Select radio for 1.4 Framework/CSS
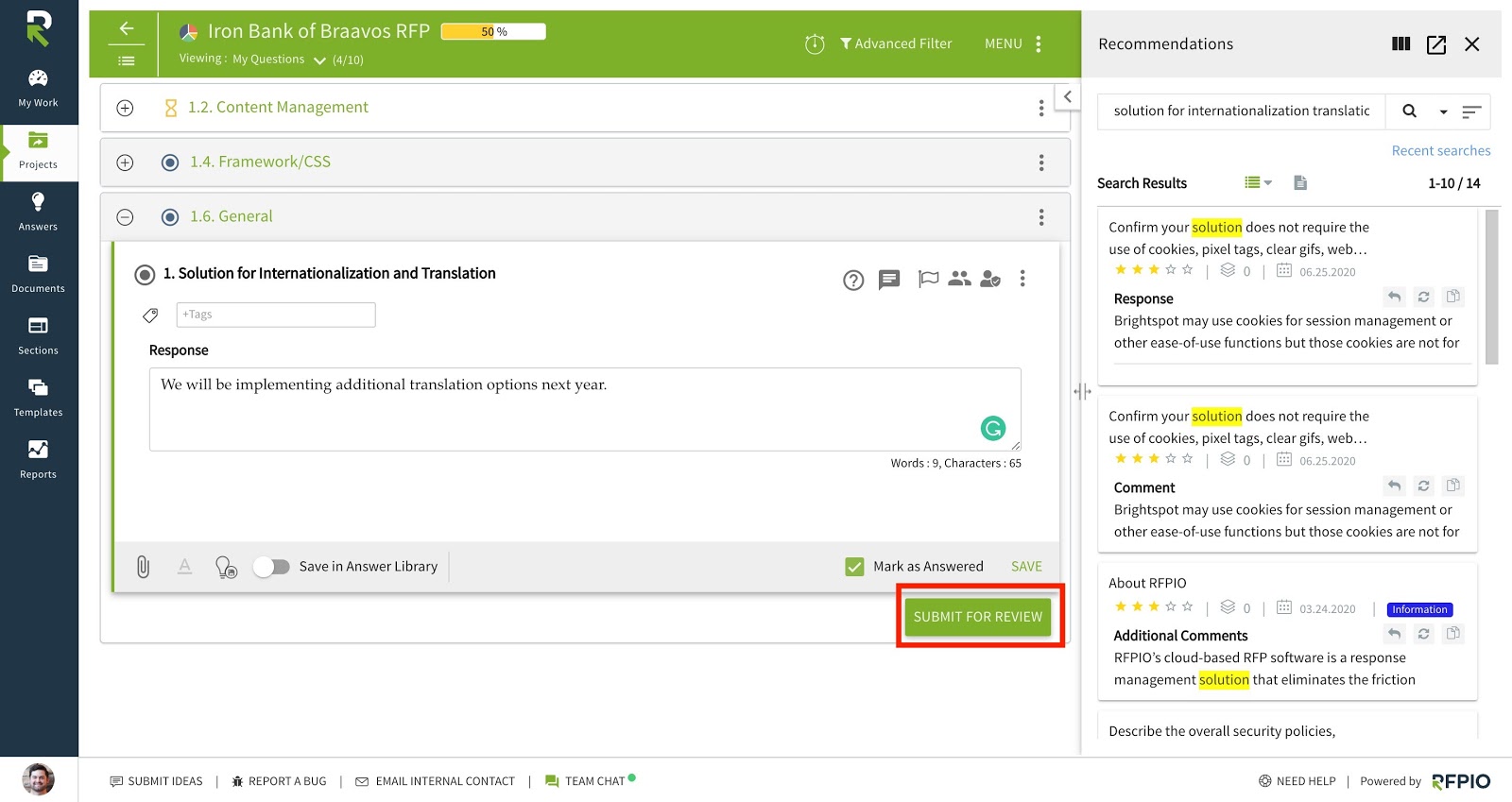The height and width of the screenshot is (802, 1512). pos(170,162)
